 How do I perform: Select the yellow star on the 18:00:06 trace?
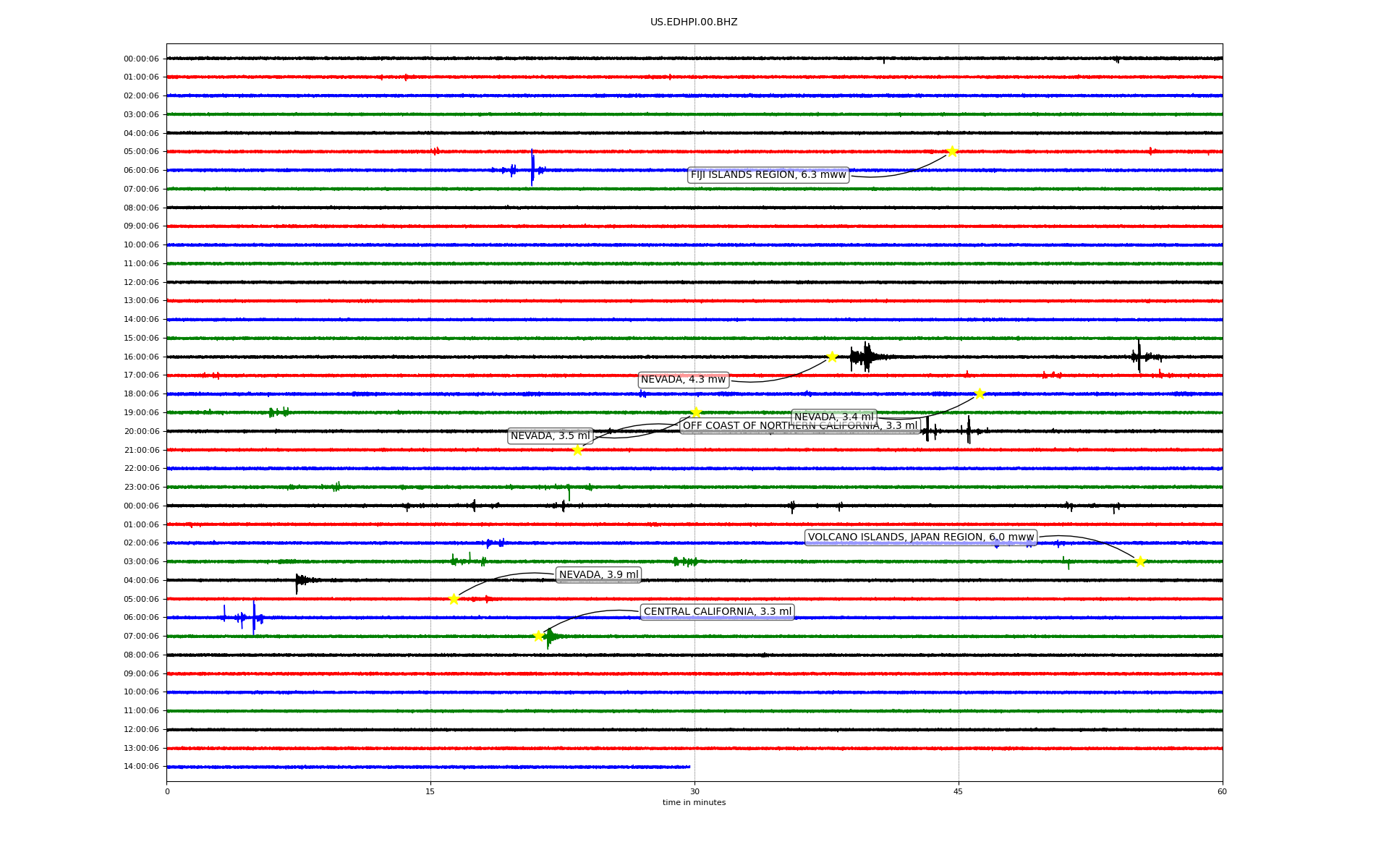(x=980, y=393)
